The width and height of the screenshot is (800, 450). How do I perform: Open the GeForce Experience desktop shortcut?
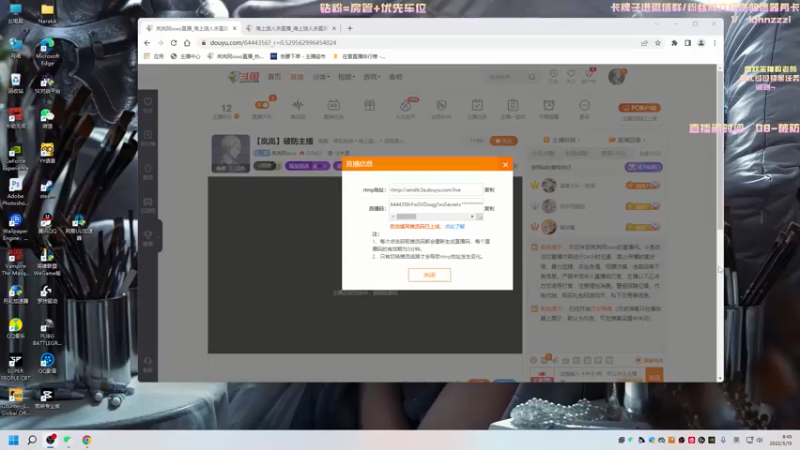(15, 157)
